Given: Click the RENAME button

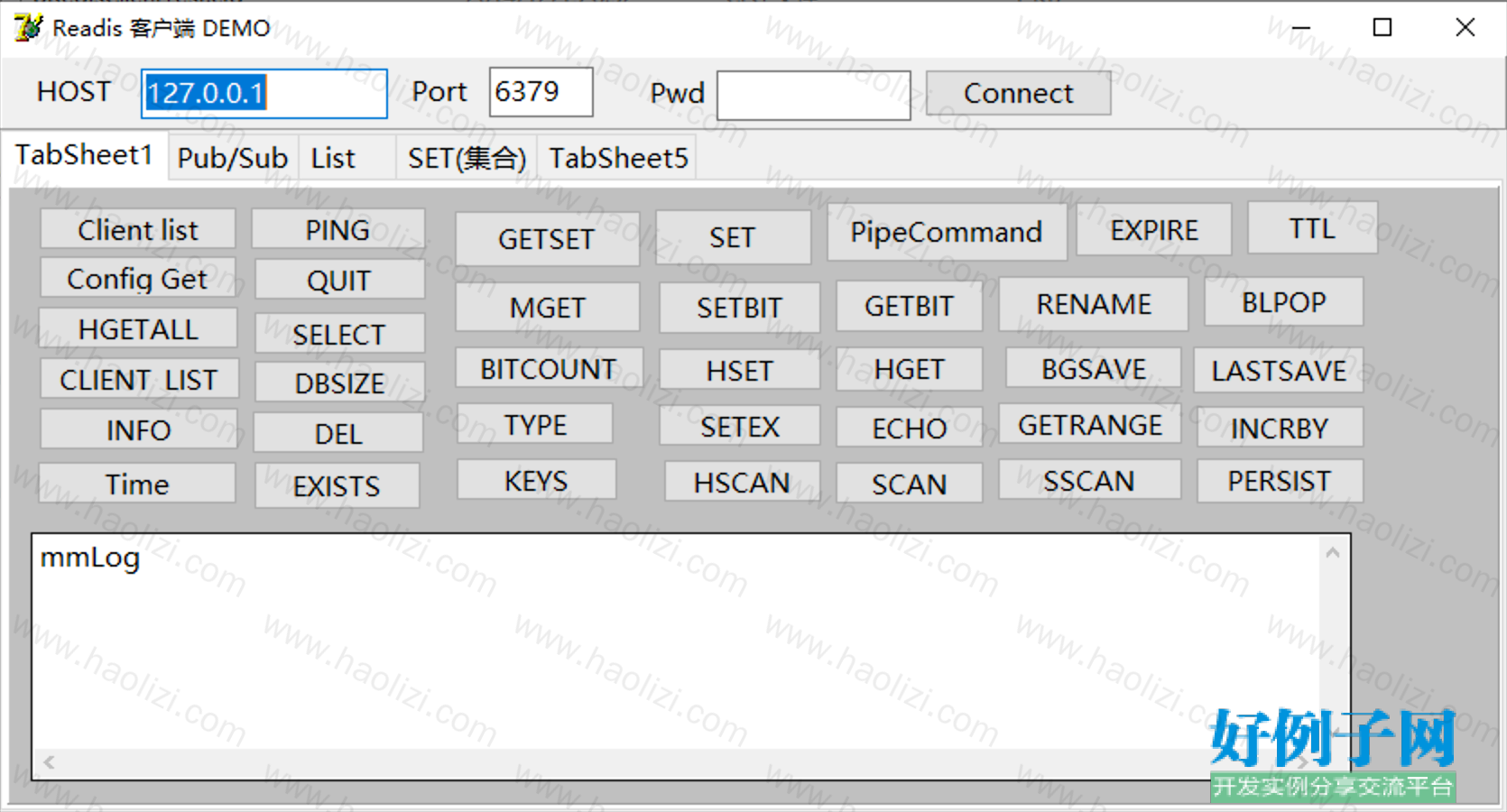Looking at the screenshot, I should click(x=1094, y=304).
